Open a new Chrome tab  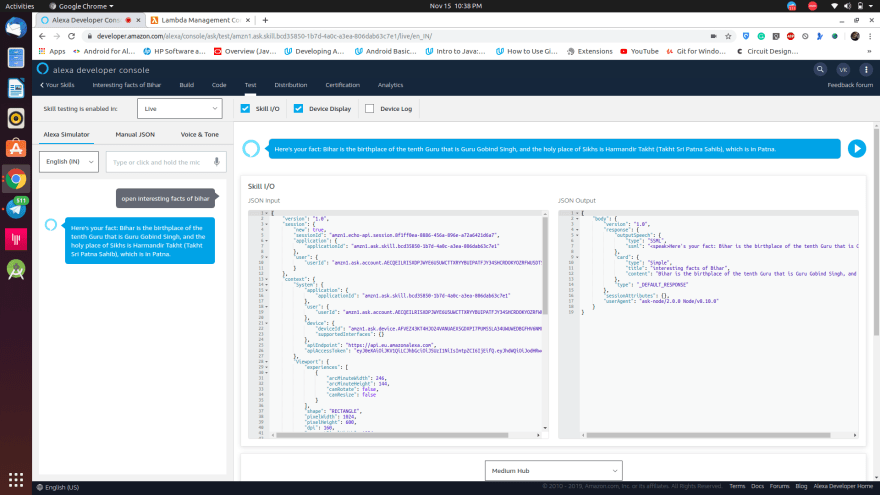pyautogui.click(x=265, y=20)
